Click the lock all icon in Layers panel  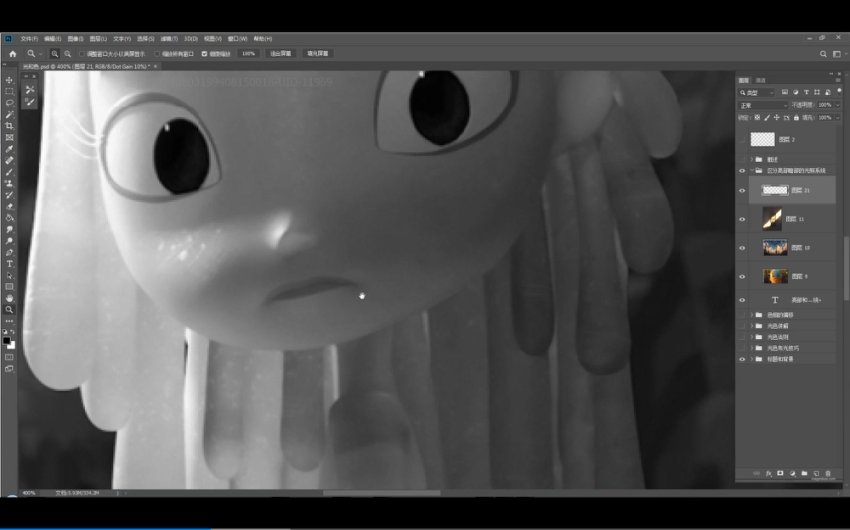(796, 117)
